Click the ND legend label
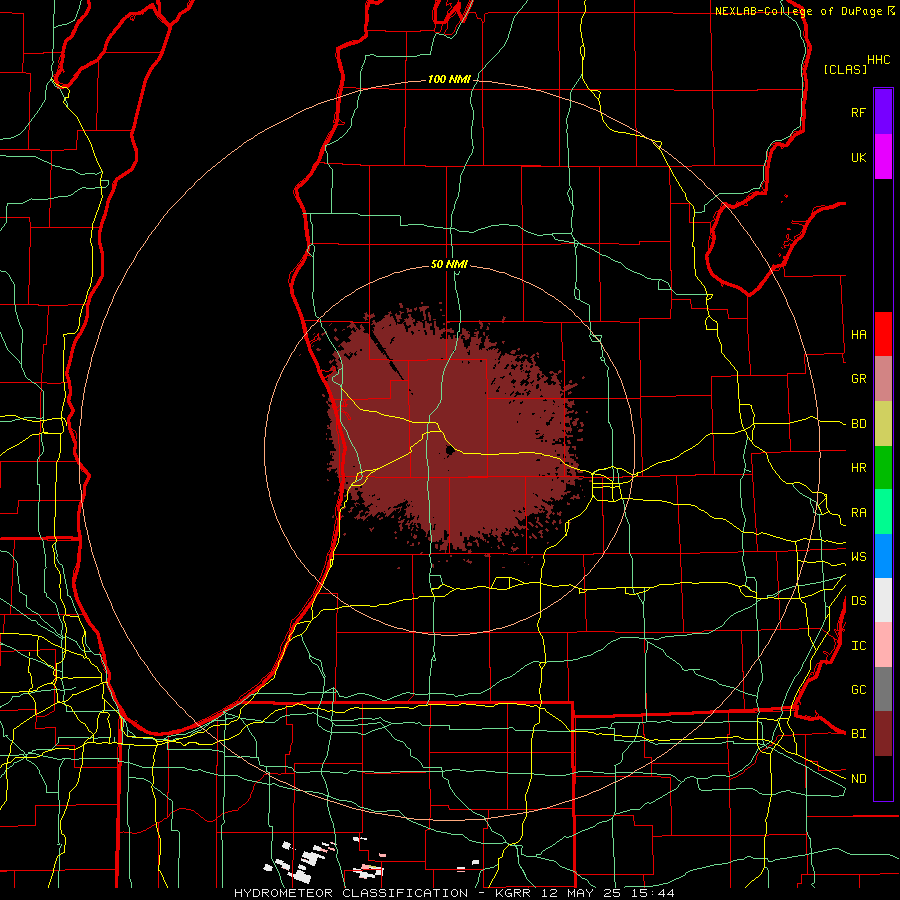Viewport: 900px width, 900px height. (858, 779)
